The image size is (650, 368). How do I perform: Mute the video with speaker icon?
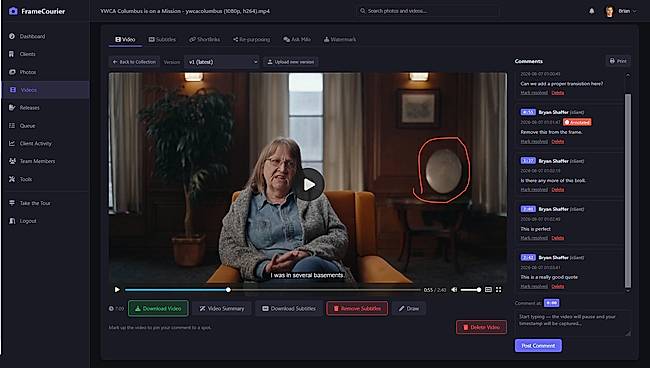pos(454,290)
